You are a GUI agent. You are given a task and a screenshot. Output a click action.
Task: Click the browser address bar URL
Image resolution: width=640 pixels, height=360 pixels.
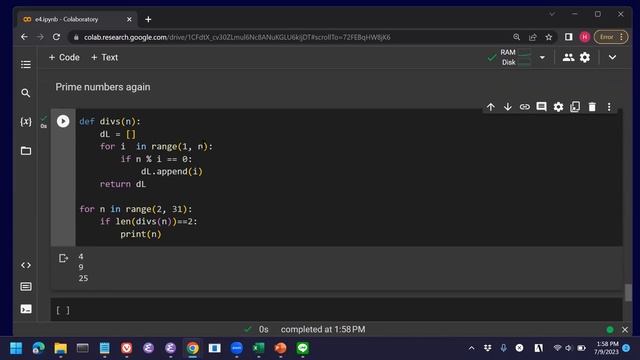coord(237,37)
